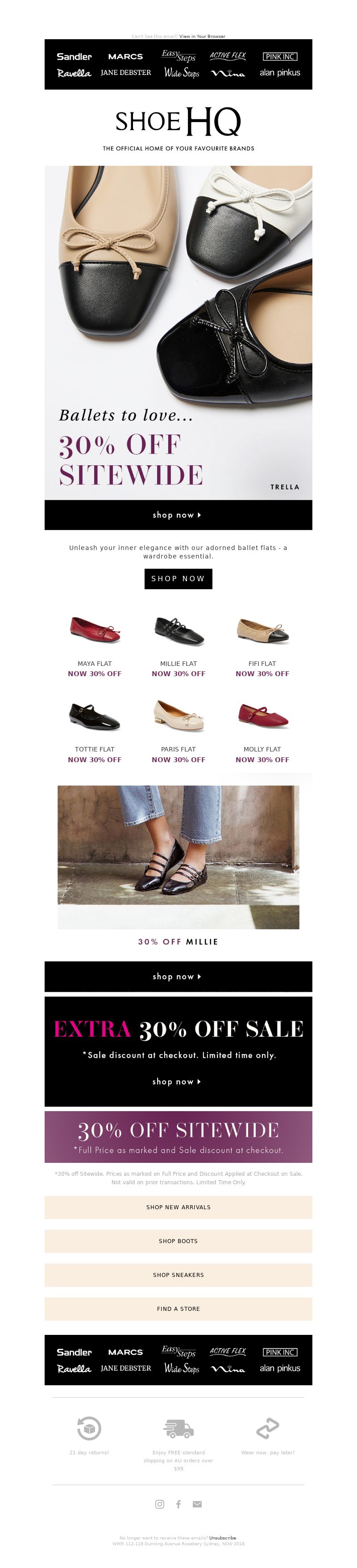Open the Instagram icon in footer
This screenshot has width=357, height=1568.
160,1503
